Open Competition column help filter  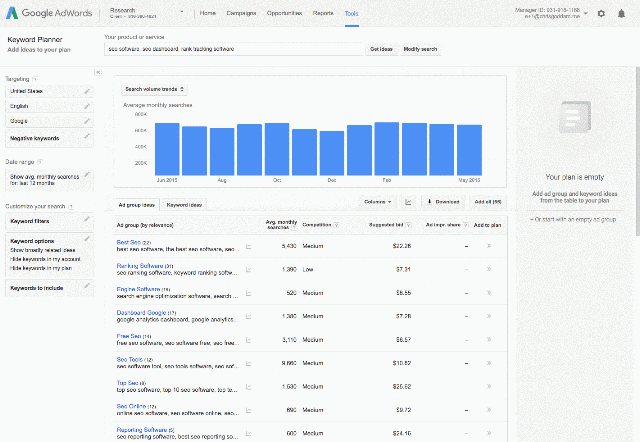[x=336, y=225]
